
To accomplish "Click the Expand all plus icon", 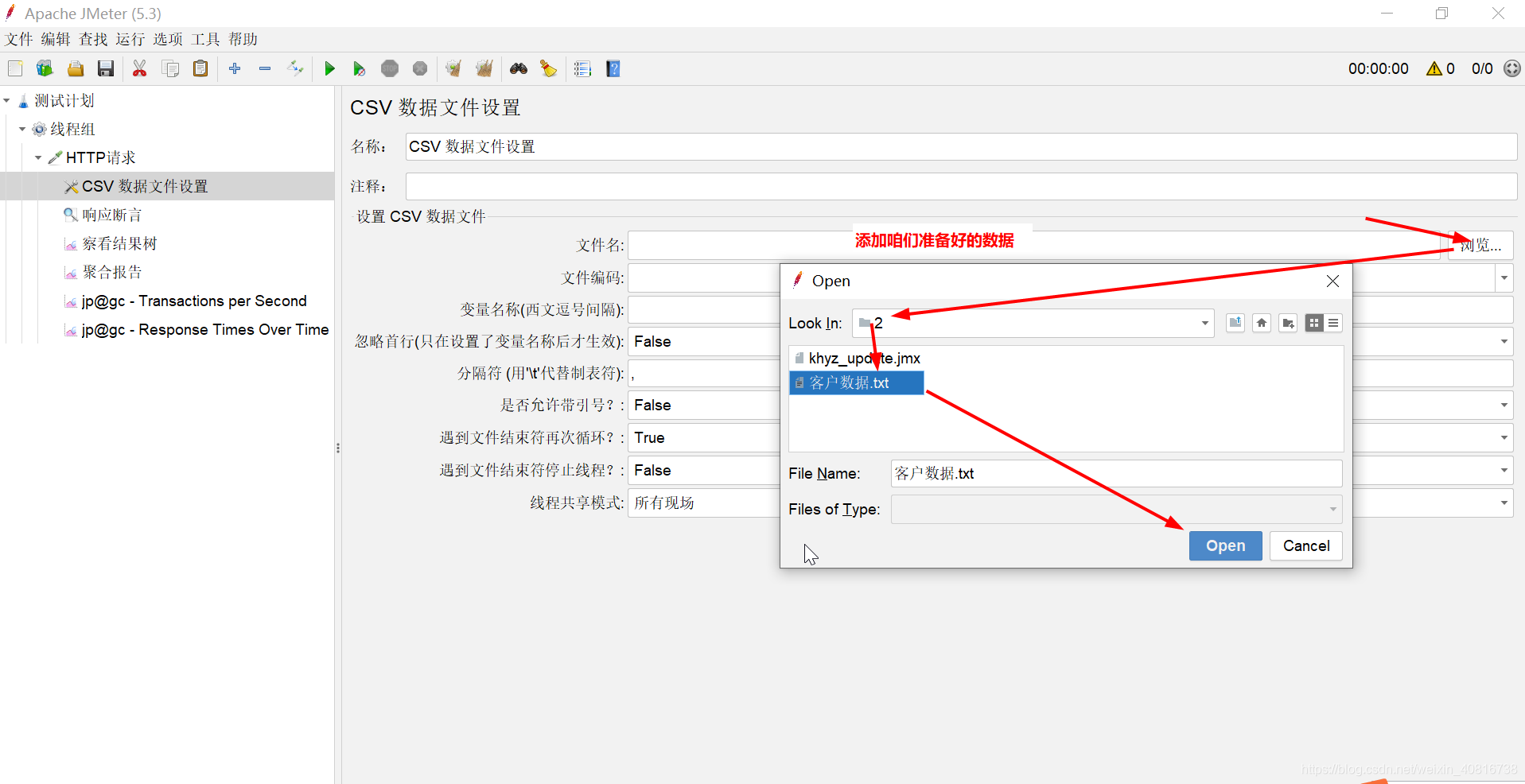I will (x=235, y=69).
